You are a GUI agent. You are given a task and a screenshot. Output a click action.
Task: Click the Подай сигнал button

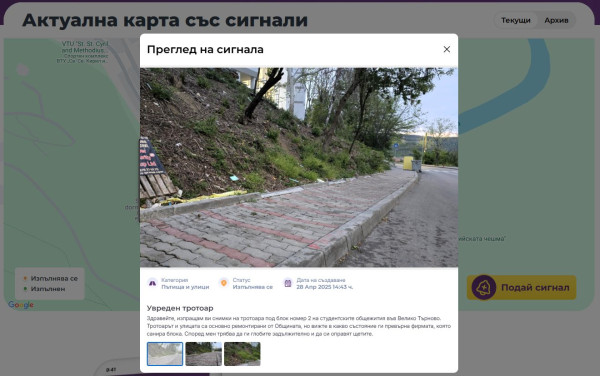pos(522,287)
